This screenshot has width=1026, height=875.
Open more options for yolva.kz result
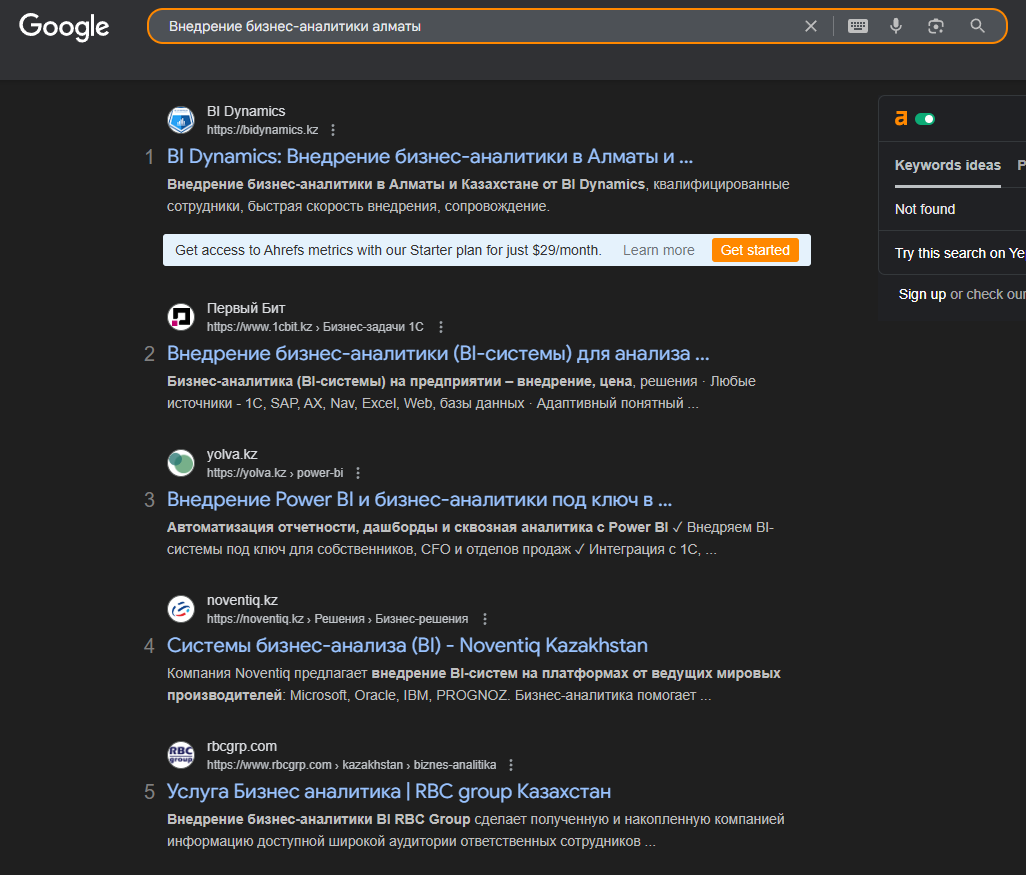tap(358, 473)
